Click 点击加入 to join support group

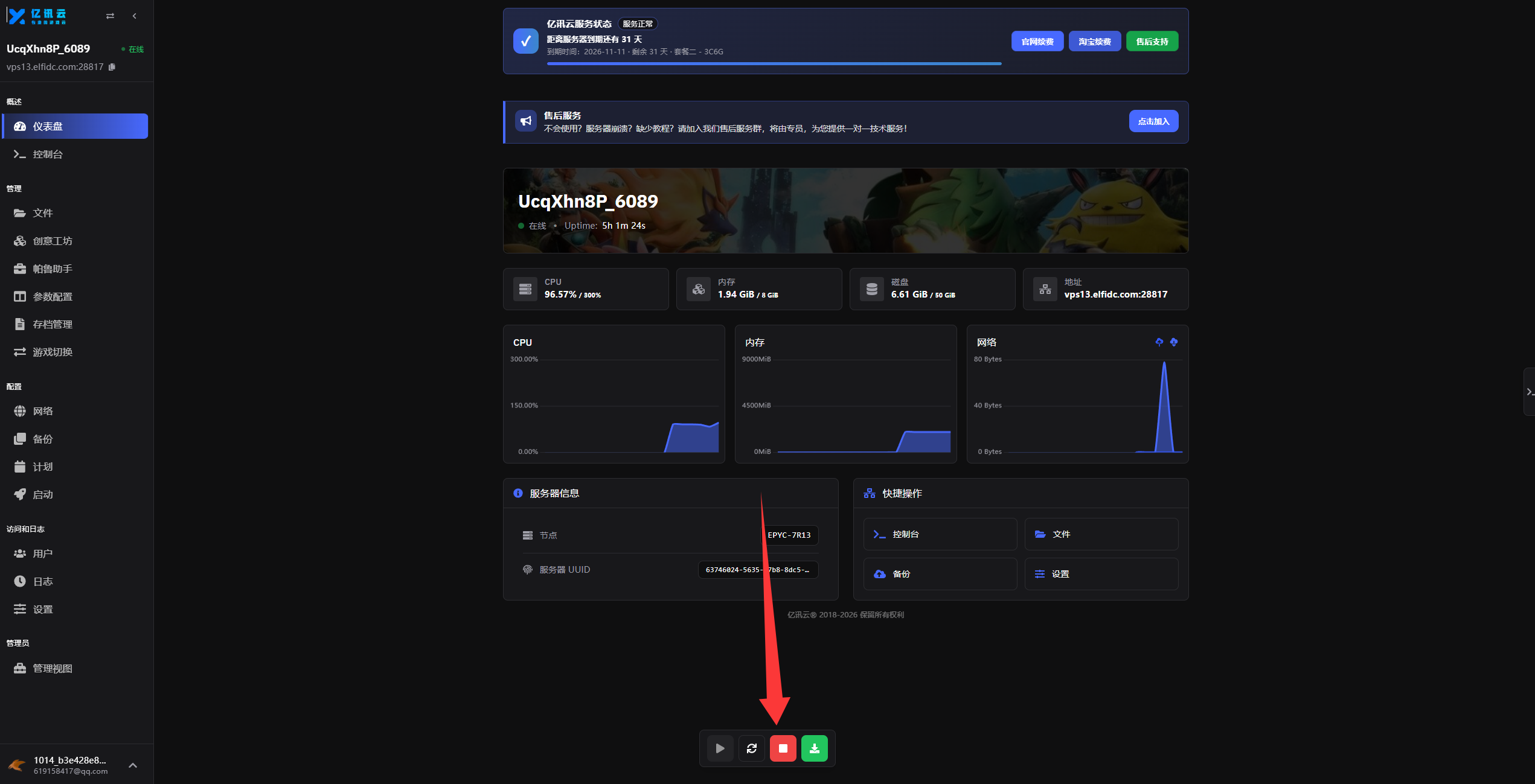(1153, 121)
